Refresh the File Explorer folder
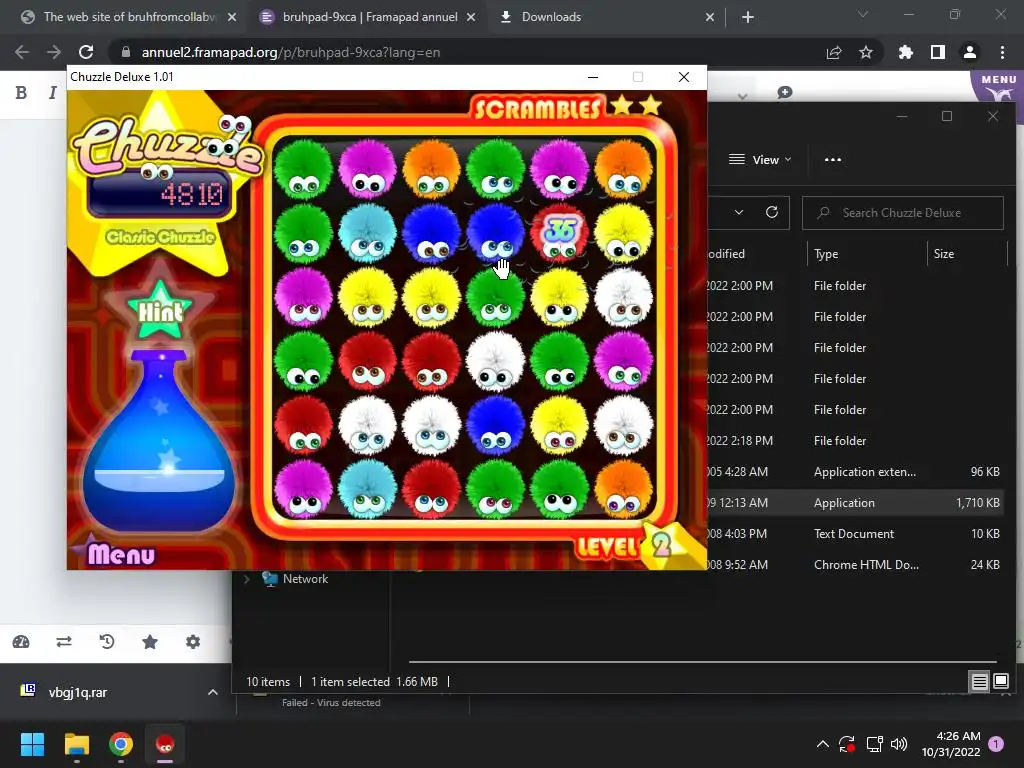The width and height of the screenshot is (1024, 768). (772, 212)
